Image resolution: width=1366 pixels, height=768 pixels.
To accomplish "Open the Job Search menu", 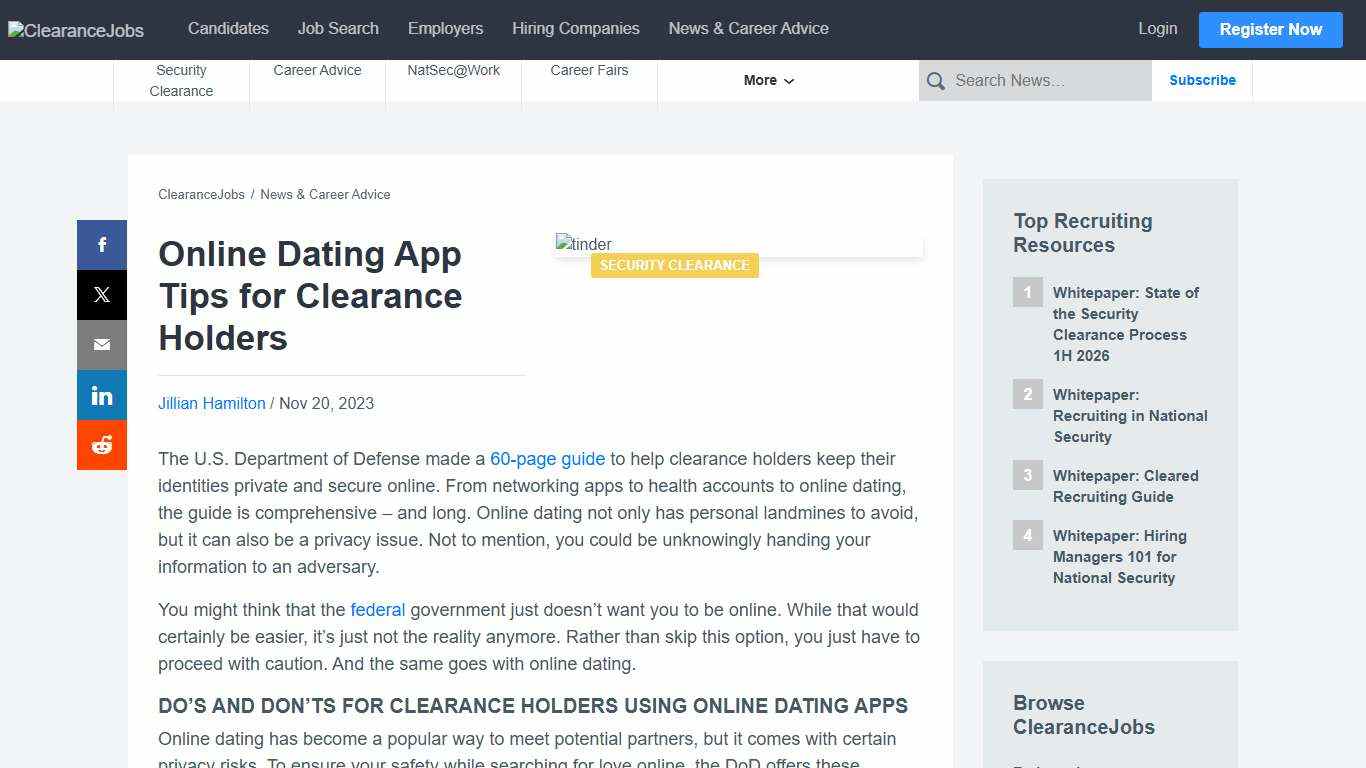I will pyautogui.click(x=338, y=29).
